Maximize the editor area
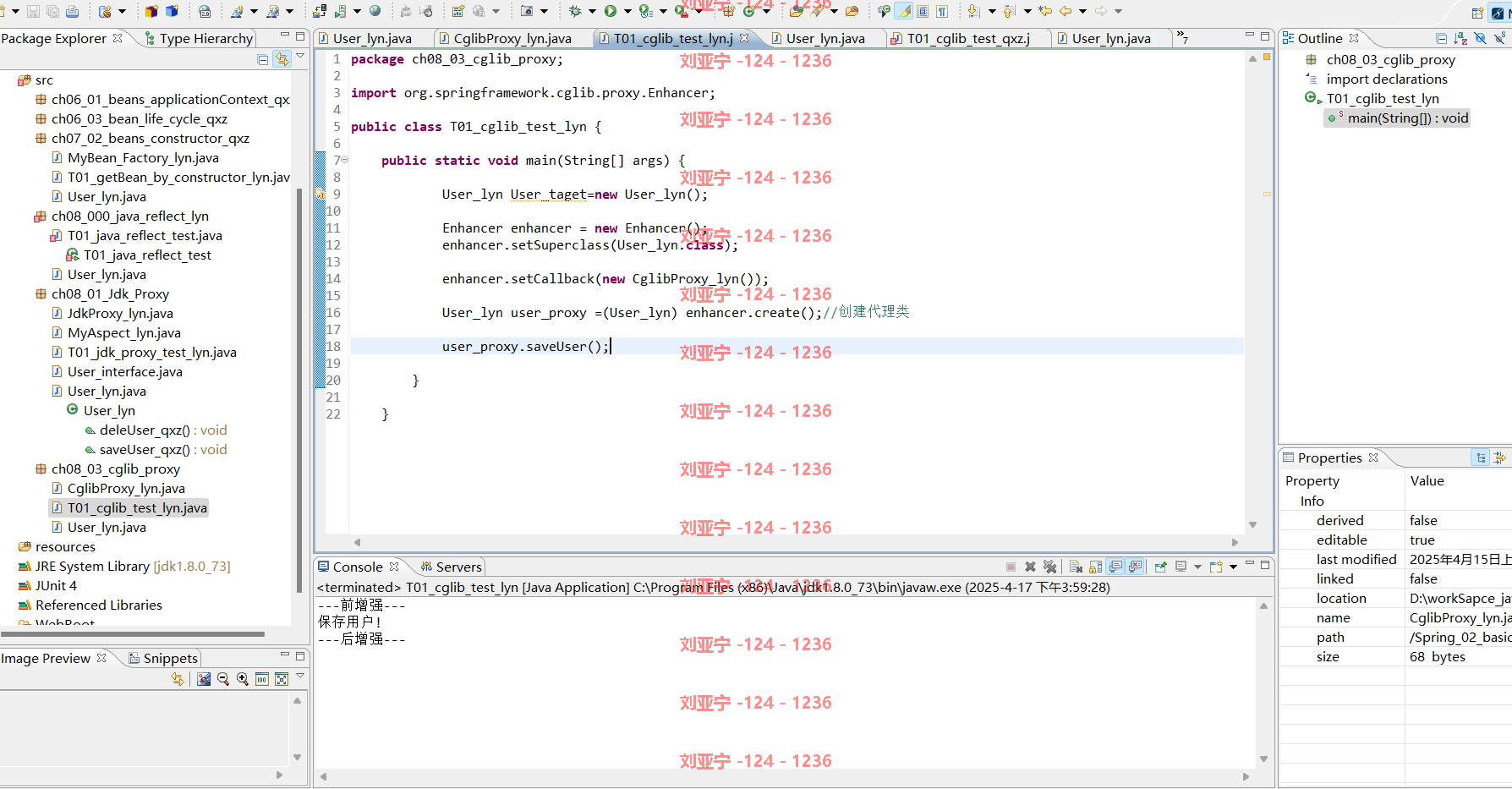 pyautogui.click(x=1265, y=36)
